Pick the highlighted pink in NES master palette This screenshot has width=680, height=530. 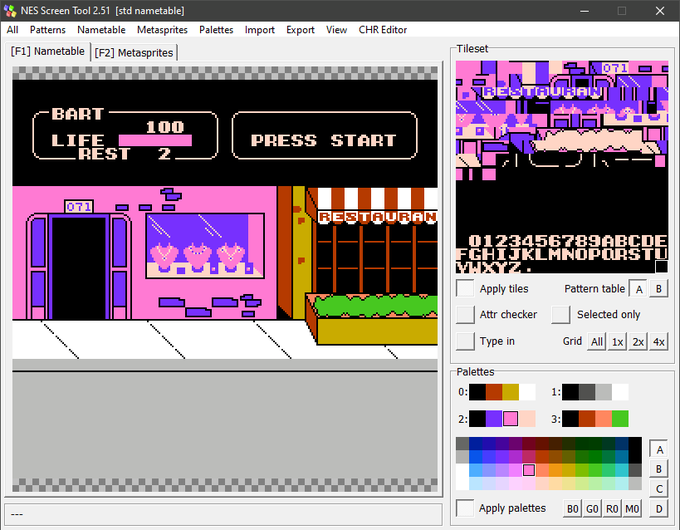529,470
